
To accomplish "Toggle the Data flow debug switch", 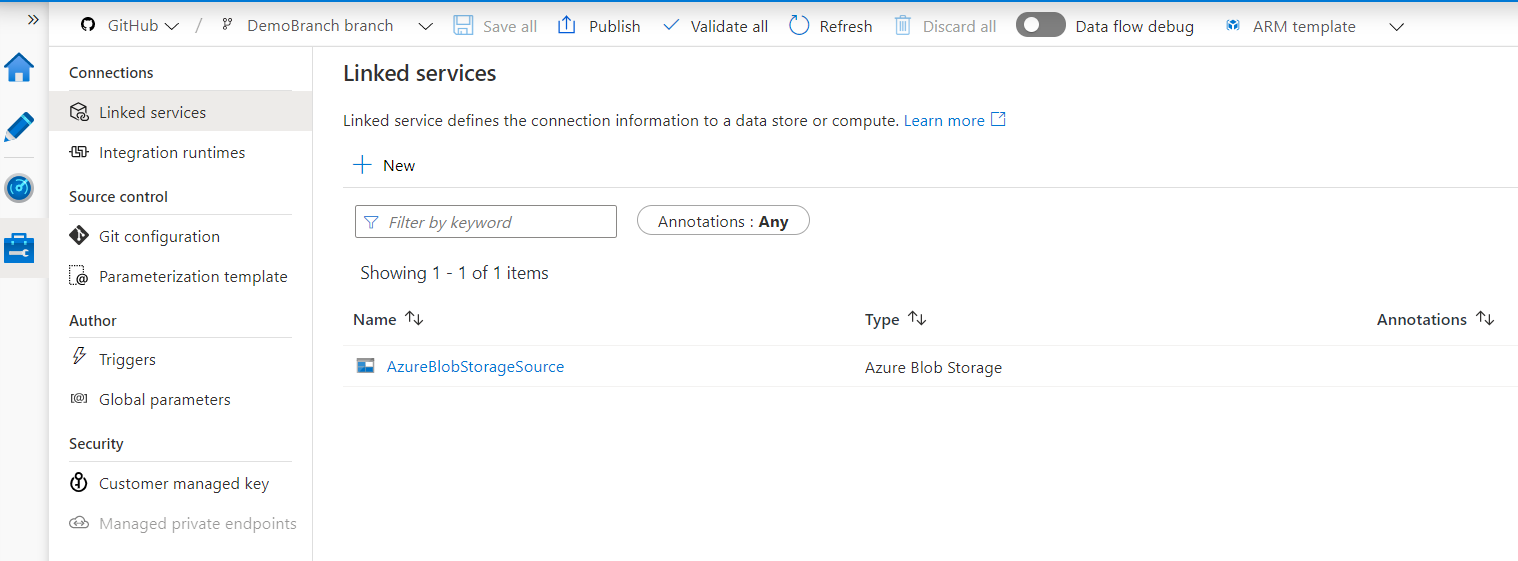I will (1040, 26).
